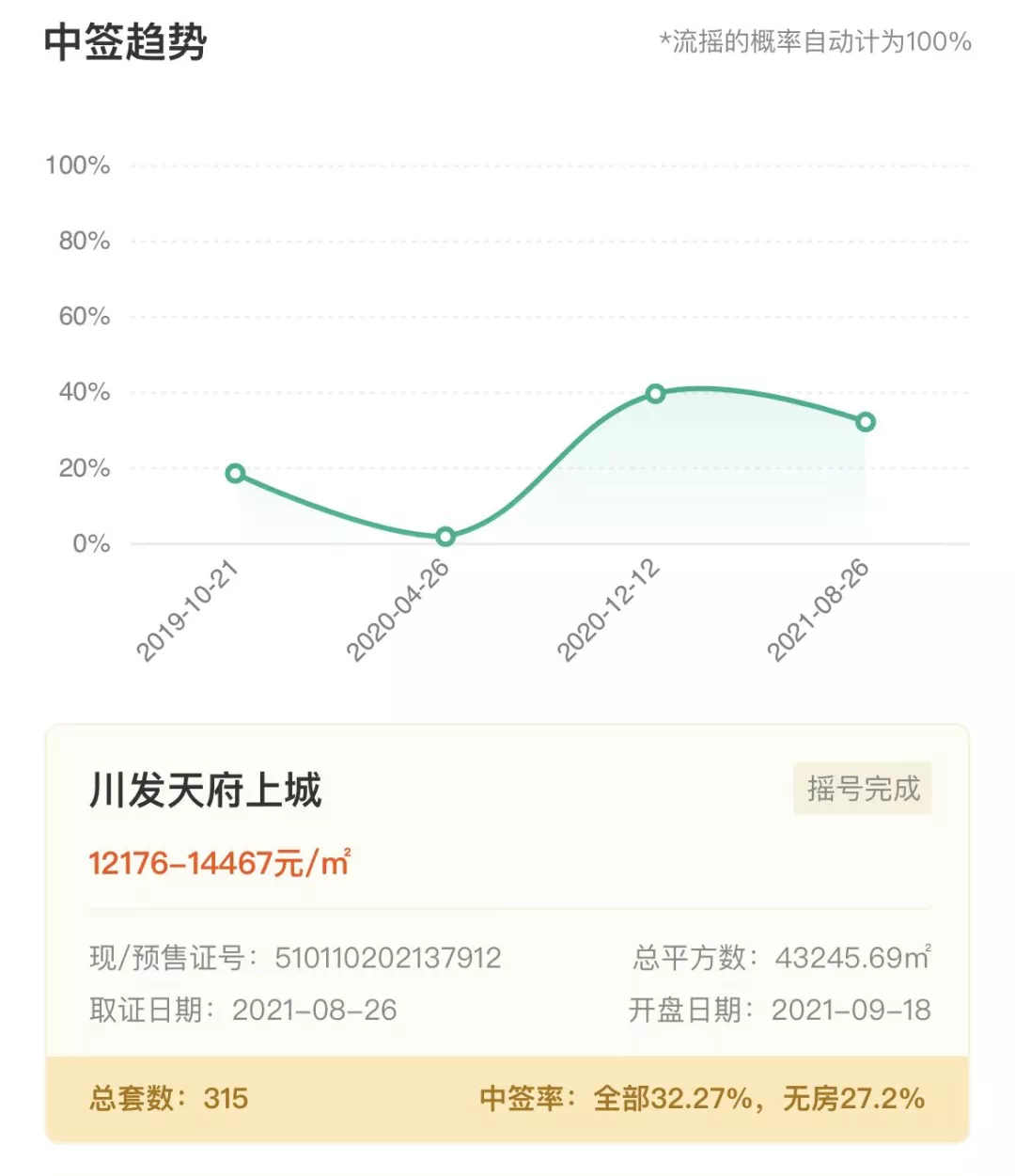Click the 中签趋势 section heading
1015x1176 pixels.
126,42
